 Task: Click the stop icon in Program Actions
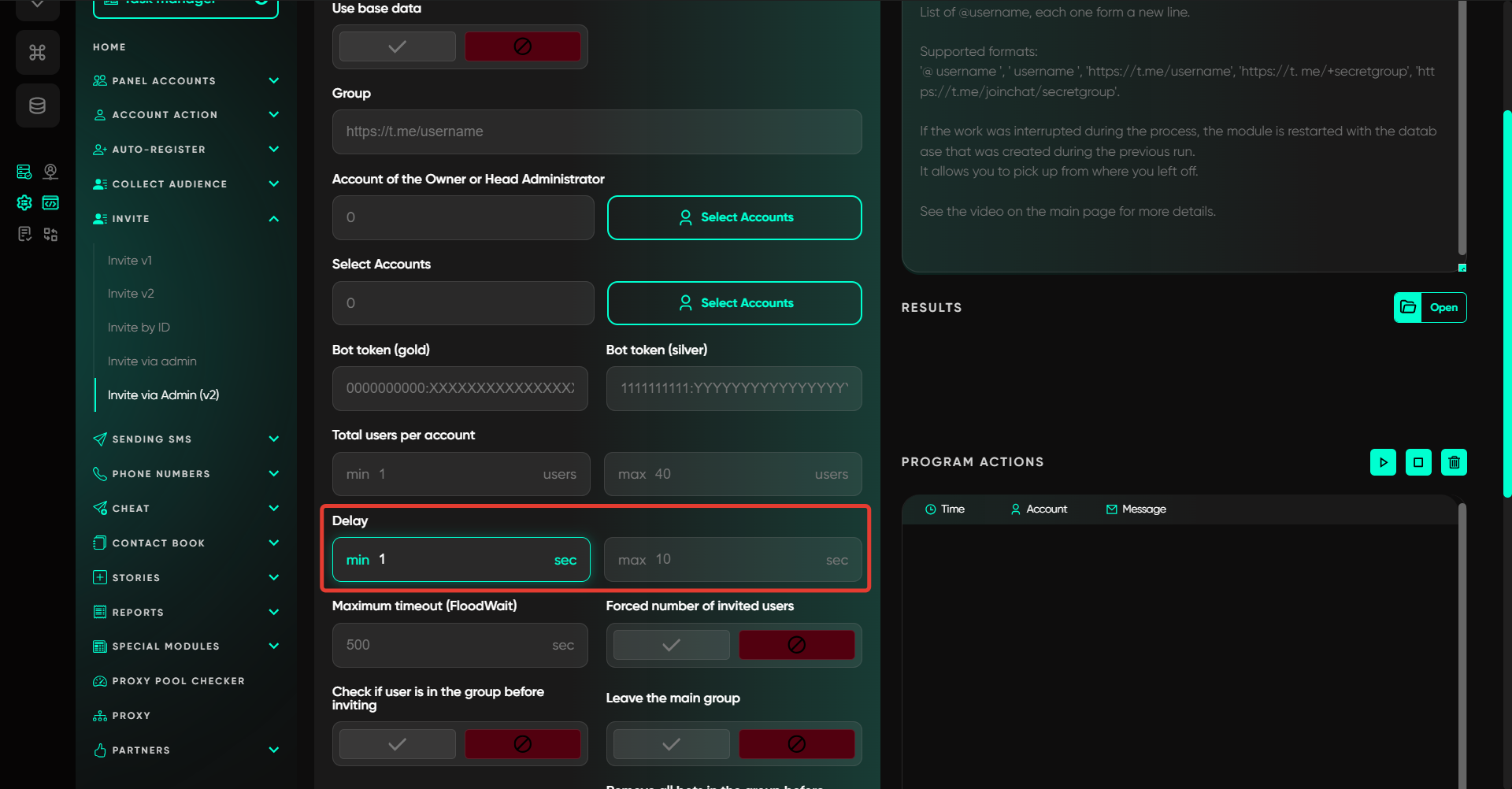pyautogui.click(x=1418, y=462)
